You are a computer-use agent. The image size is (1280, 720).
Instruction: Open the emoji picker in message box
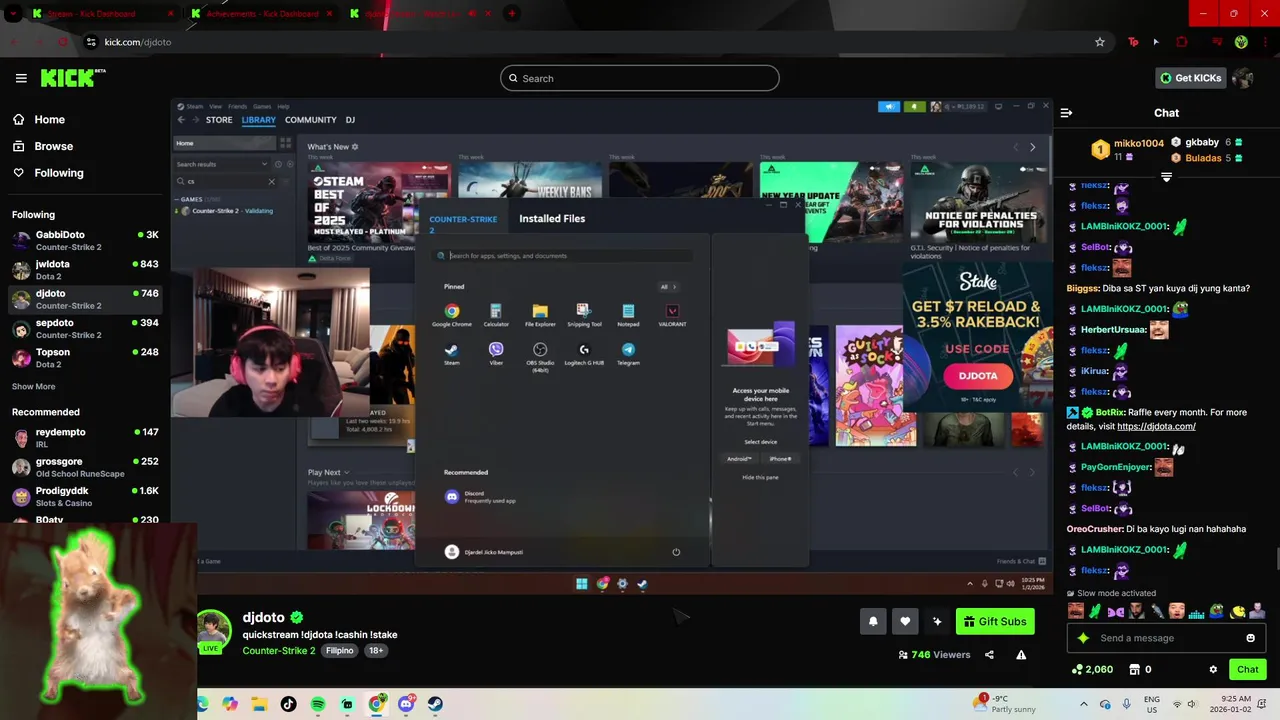click(1250, 638)
